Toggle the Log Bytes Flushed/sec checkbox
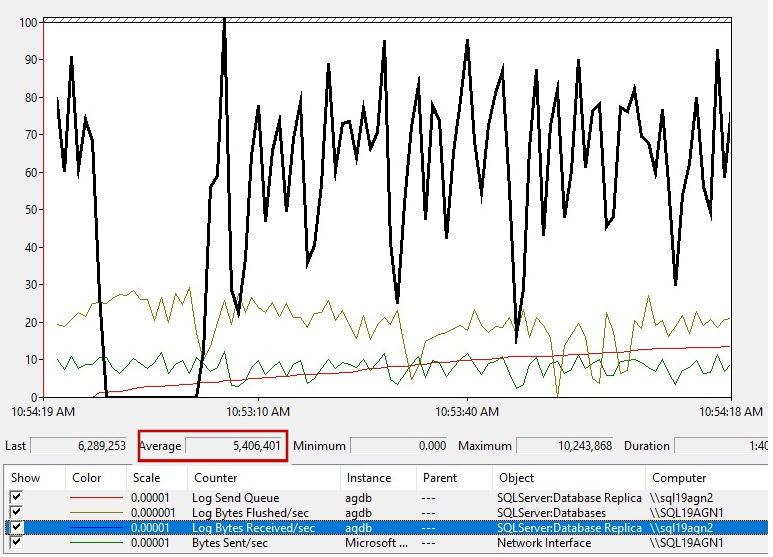The height and width of the screenshot is (557, 773). coord(17,513)
